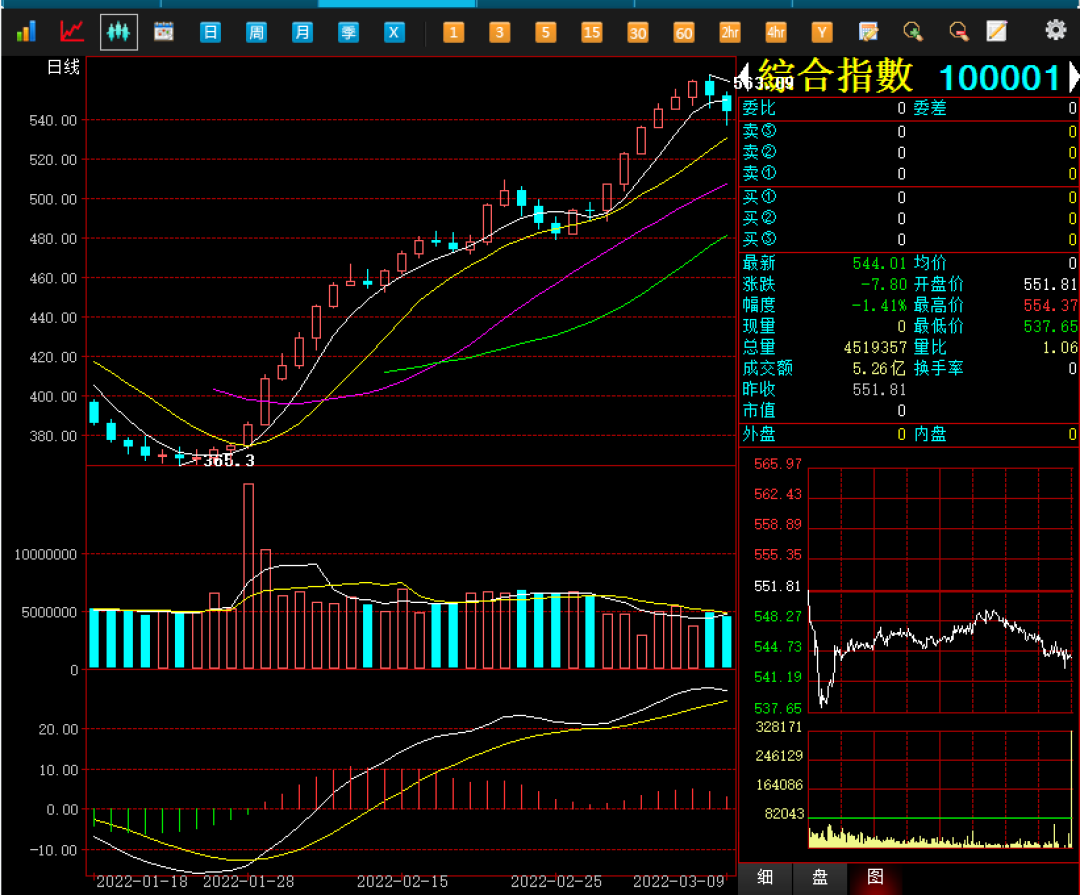
Task: Click the low price 537.65 beside 最低价
Action: tap(1050, 327)
